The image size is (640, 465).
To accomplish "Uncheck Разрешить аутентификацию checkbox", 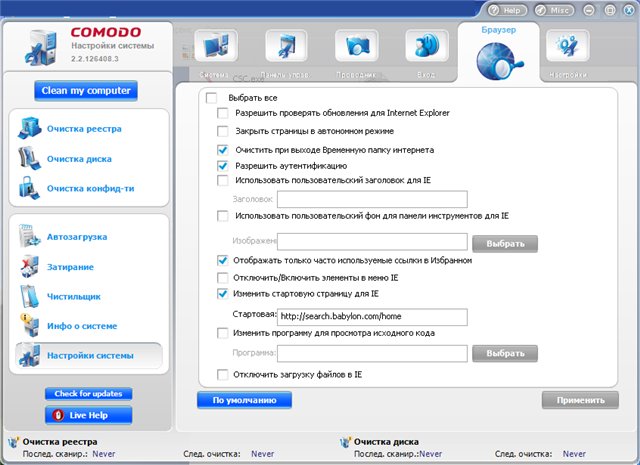I will pos(223,165).
